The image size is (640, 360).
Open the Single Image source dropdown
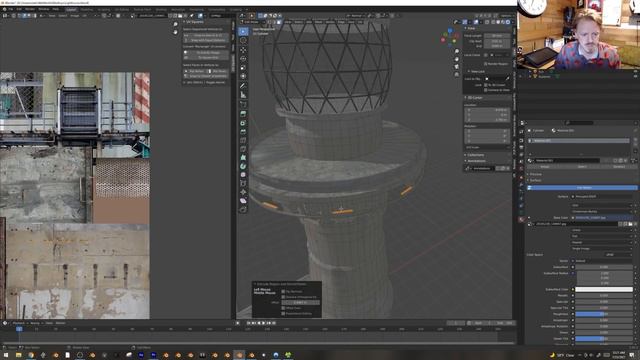[x=602, y=249]
